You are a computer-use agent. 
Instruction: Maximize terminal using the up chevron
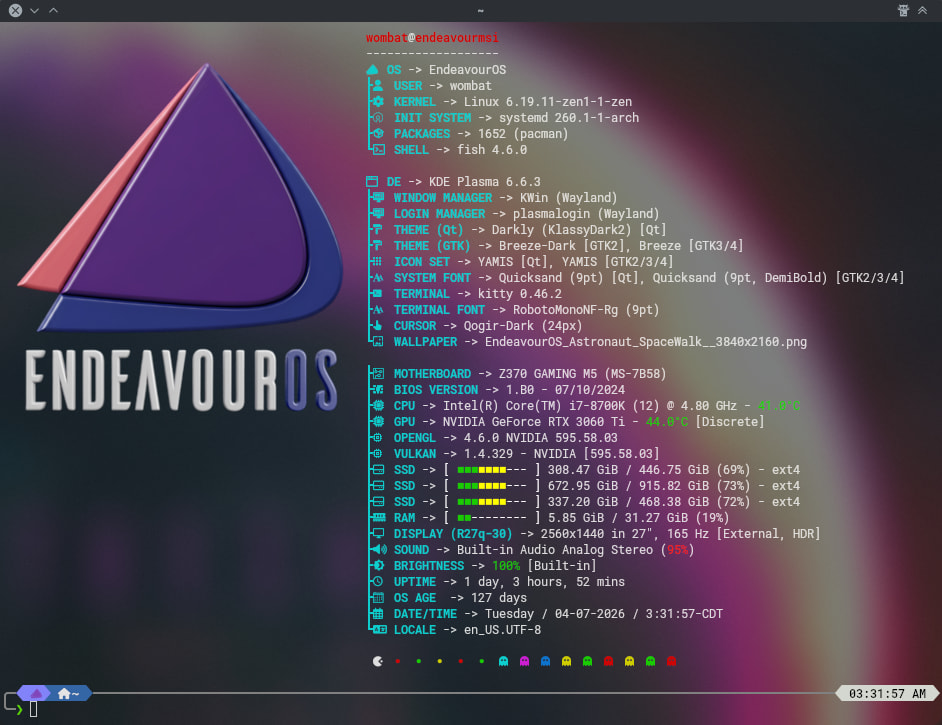pyautogui.click(x=53, y=10)
